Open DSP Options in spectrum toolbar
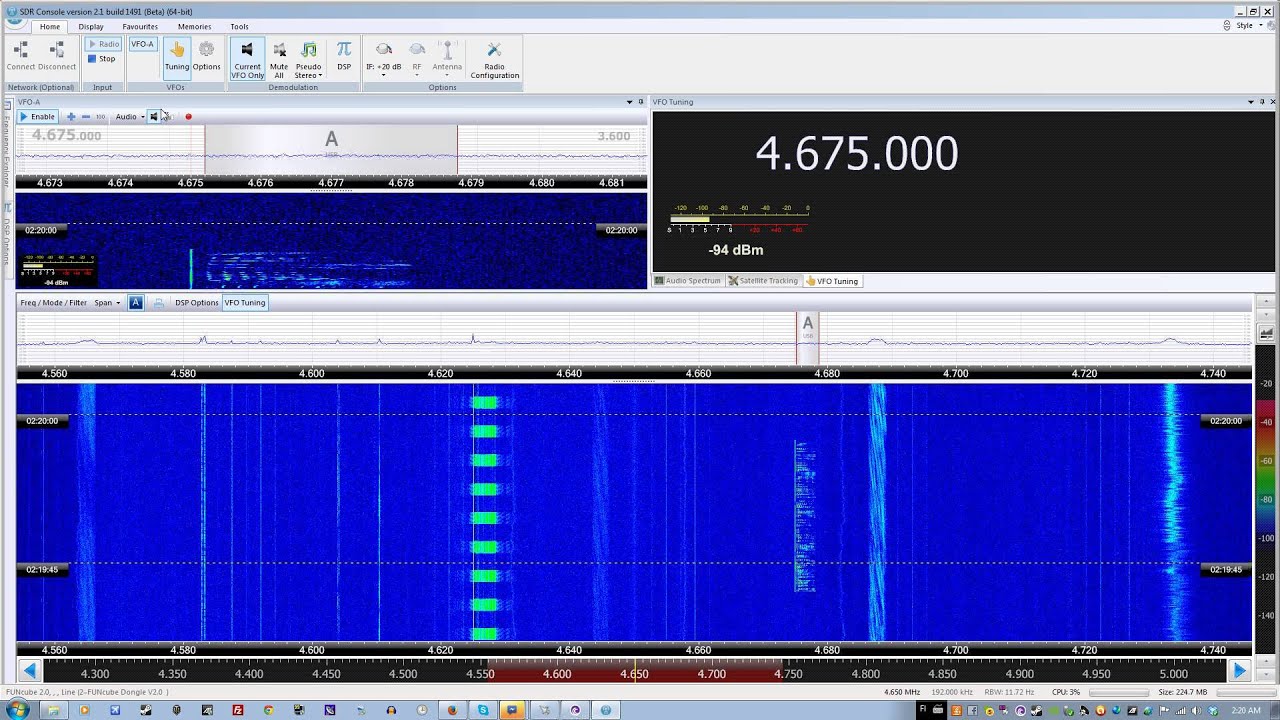The width and height of the screenshot is (1280, 720). [196, 302]
